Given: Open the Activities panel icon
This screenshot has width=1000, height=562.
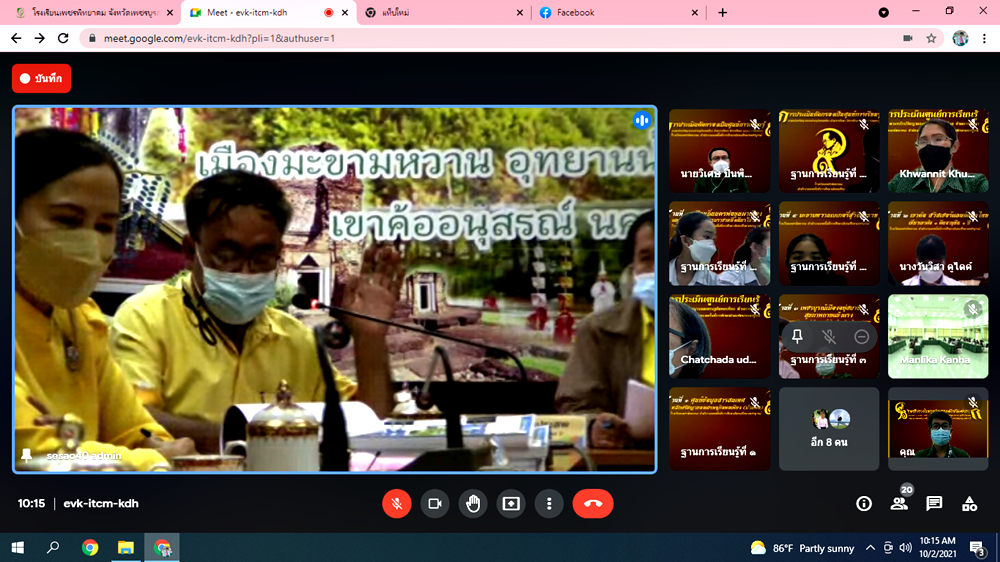Looking at the screenshot, I should [x=969, y=504].
